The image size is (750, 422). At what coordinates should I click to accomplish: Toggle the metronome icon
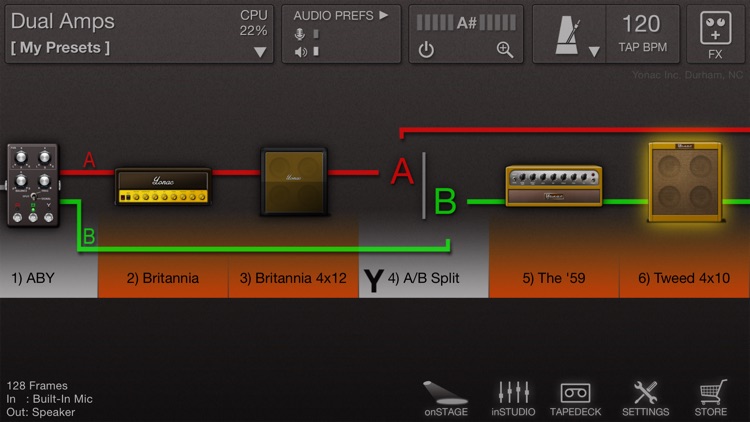coord(567,35)
